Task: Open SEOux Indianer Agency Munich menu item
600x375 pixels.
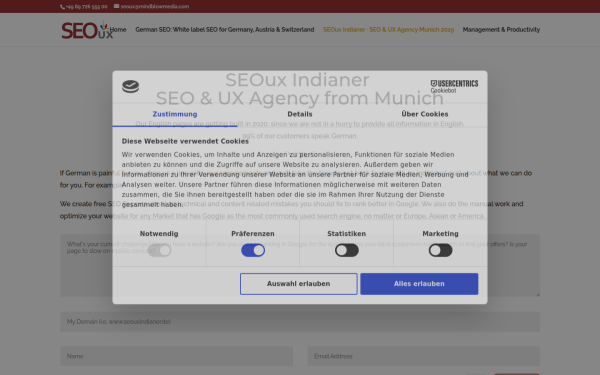Action: pyautogui.click(x=388, y=29)
